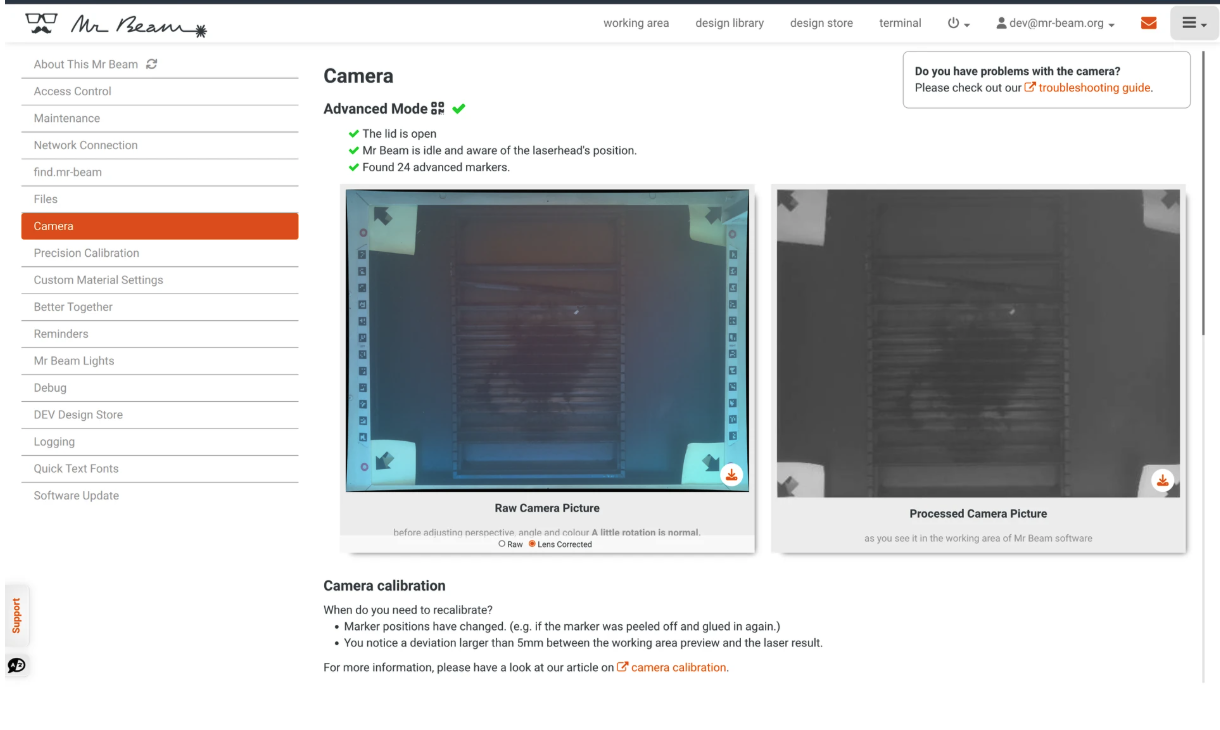Screen dimensions: 1220x730
Task: Open Precision Calibration settings
Action: (x=160, y=253)
